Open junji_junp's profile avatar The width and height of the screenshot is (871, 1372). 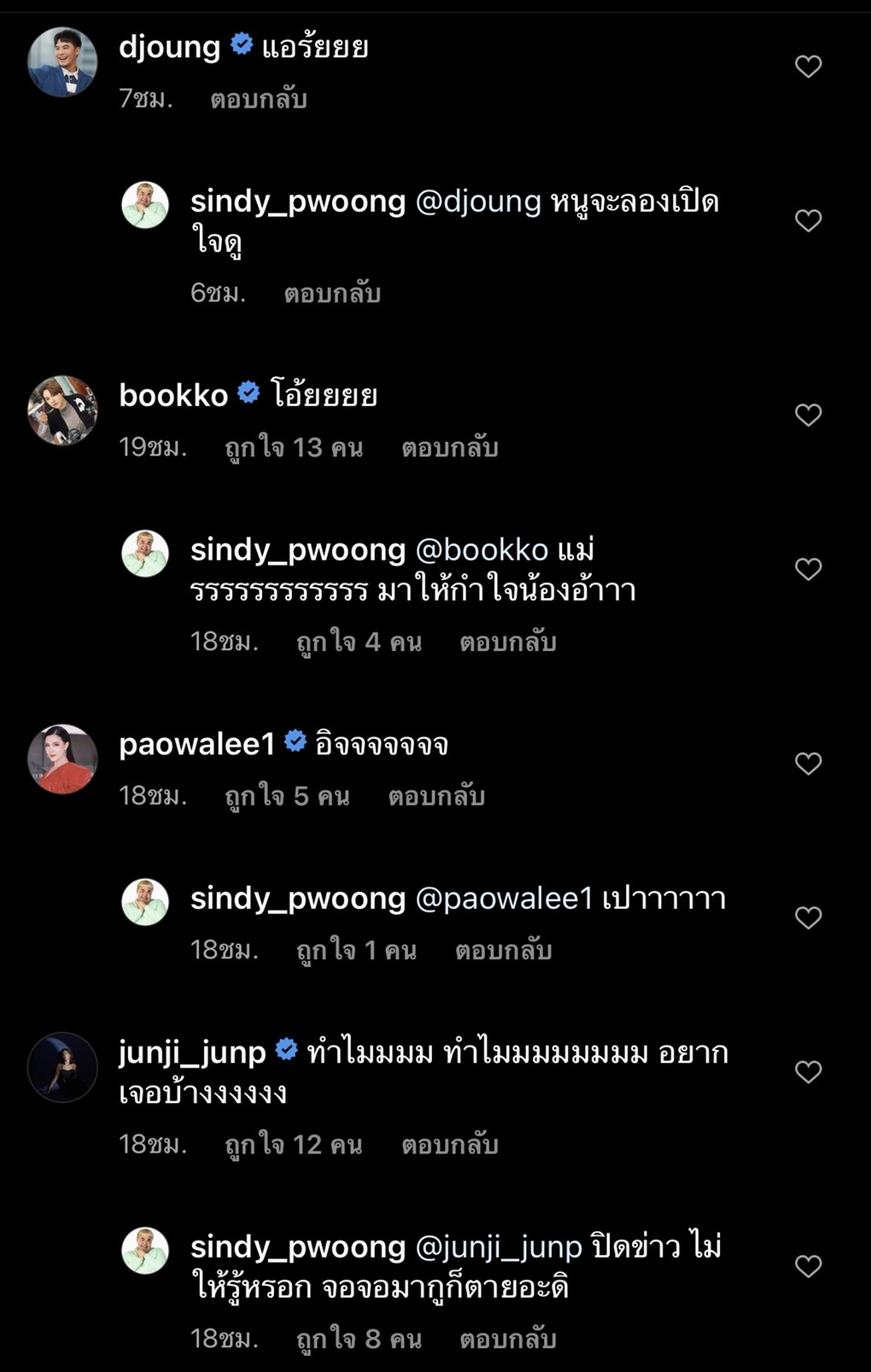62,1067
